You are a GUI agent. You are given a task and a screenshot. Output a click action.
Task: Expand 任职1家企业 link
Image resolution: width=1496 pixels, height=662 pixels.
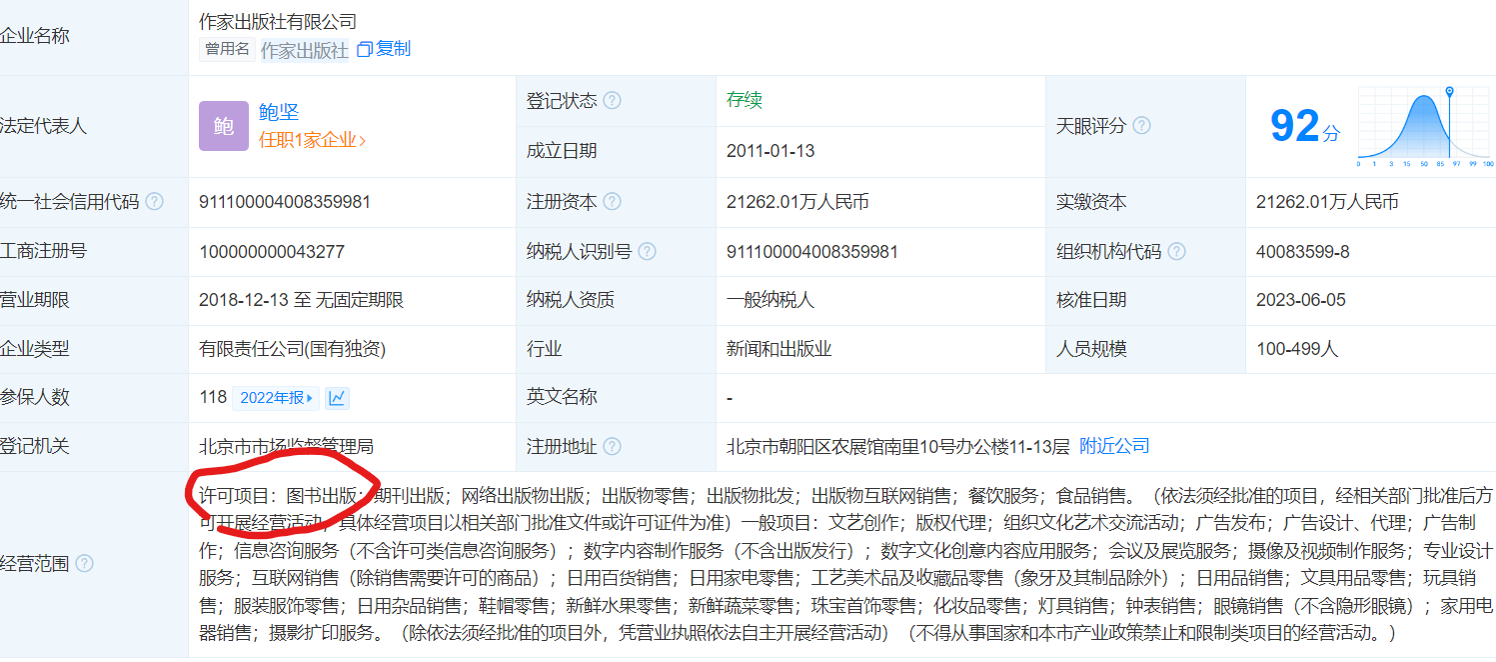point(312,140)
